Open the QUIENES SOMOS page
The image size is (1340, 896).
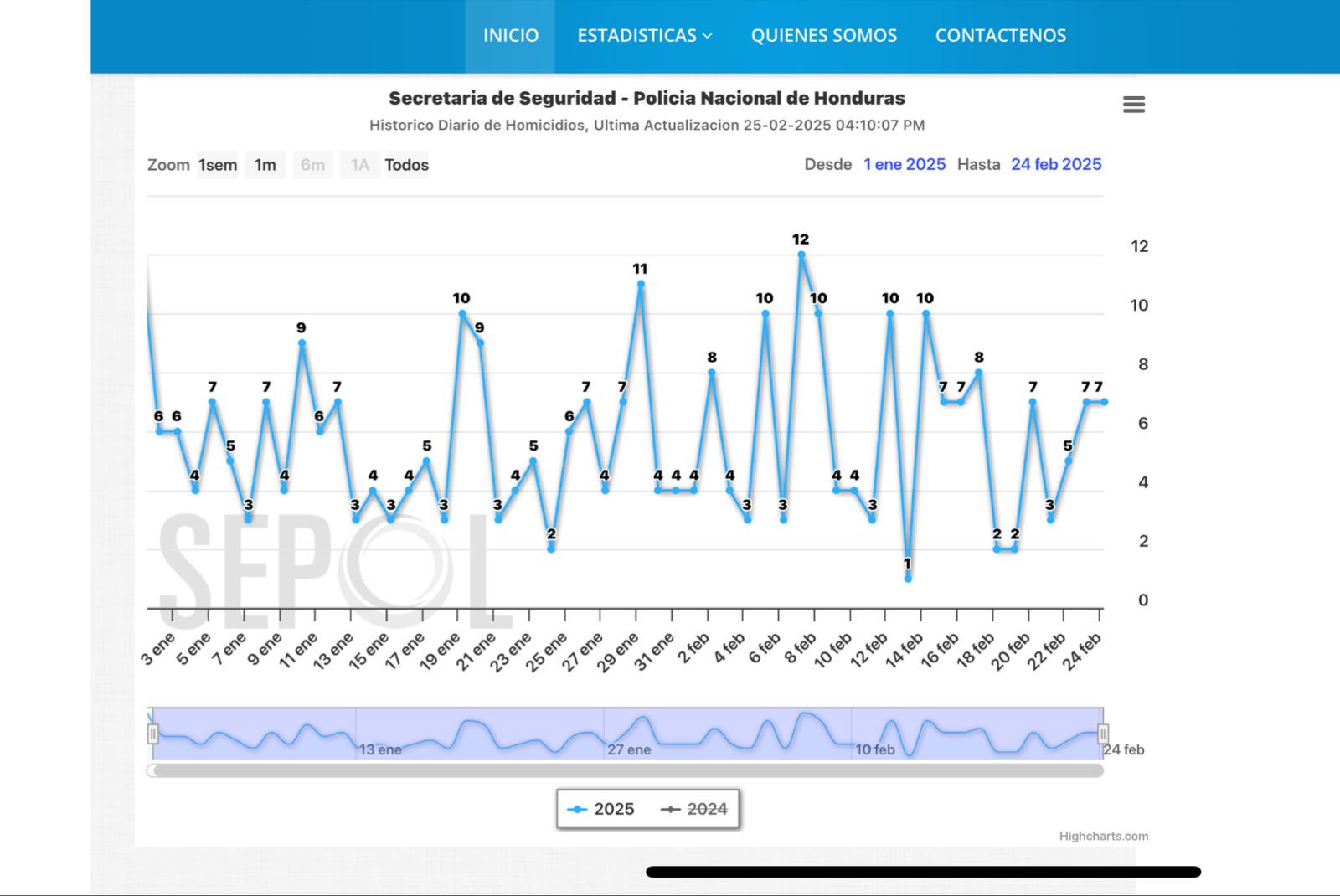(x=823, y=35)
